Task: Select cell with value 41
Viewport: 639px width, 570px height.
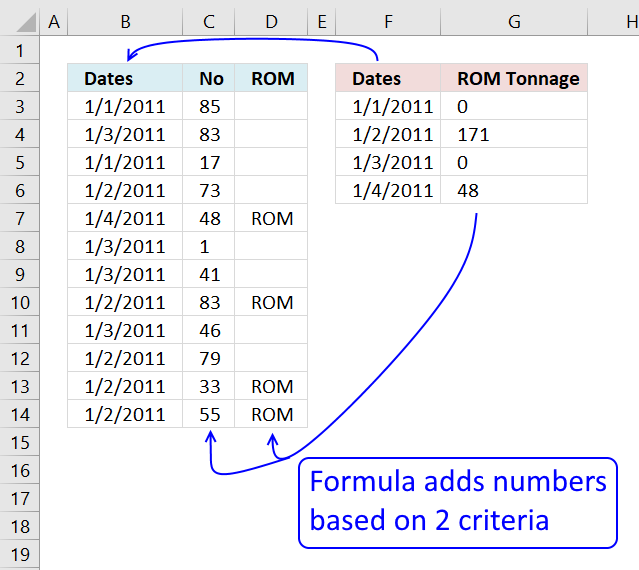Action: tap(209, 274)
